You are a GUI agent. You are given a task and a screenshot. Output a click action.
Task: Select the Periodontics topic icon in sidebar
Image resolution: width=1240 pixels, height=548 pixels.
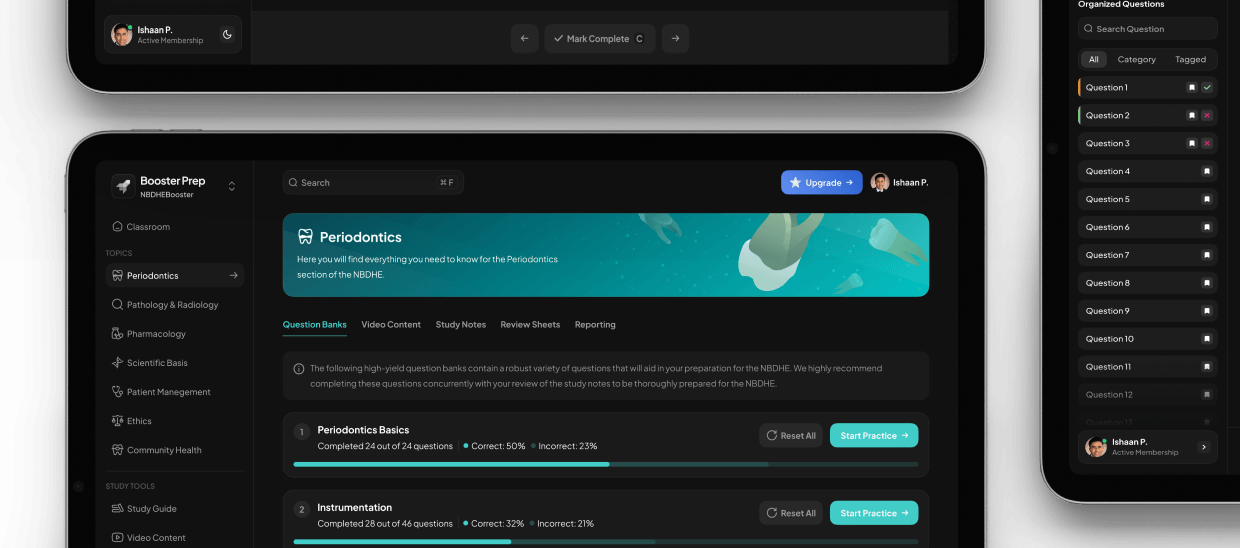point(118,275)
